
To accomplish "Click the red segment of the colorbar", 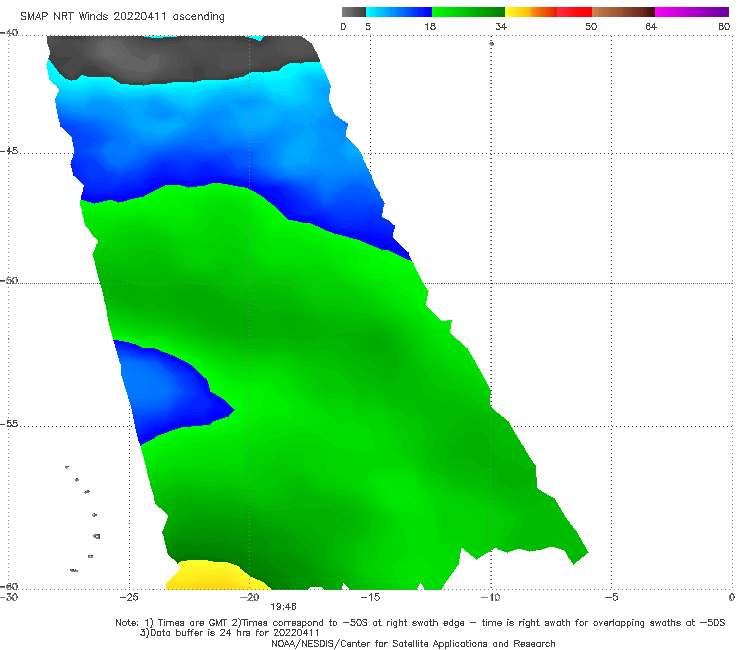I will (574, 12).
